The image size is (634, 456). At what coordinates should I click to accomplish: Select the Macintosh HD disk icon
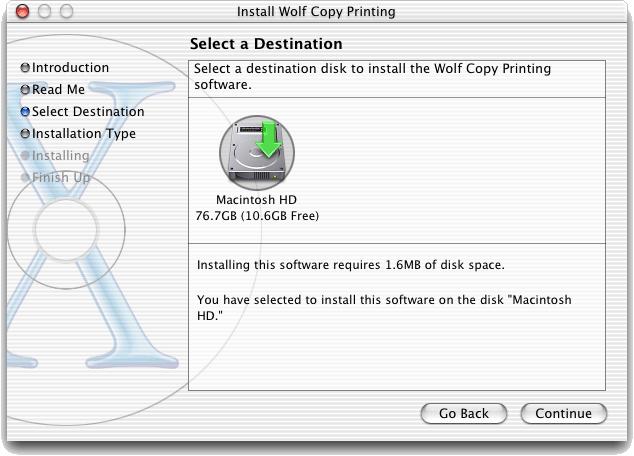257,153
